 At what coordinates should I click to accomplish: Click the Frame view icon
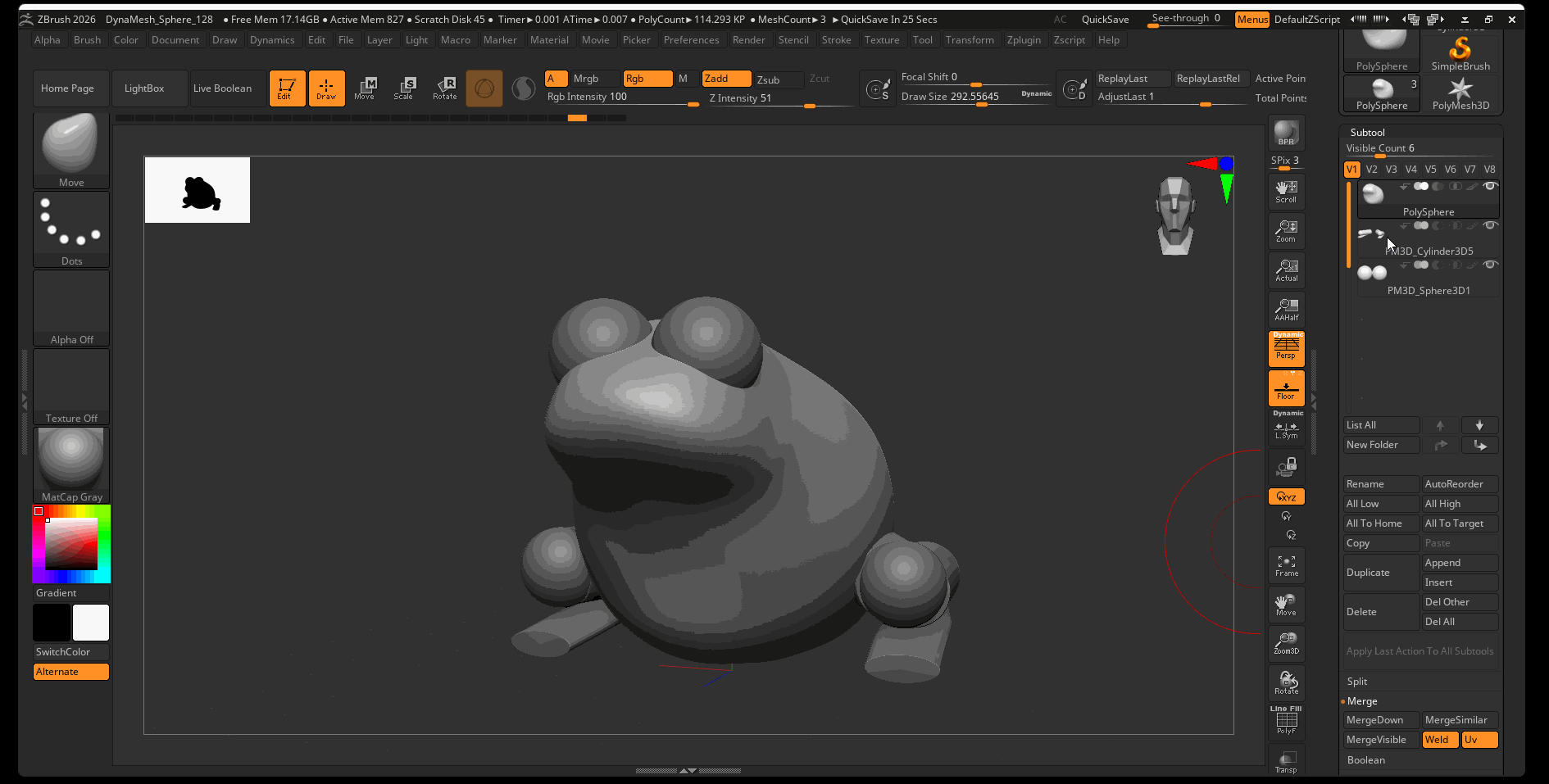pos(1286,565)
